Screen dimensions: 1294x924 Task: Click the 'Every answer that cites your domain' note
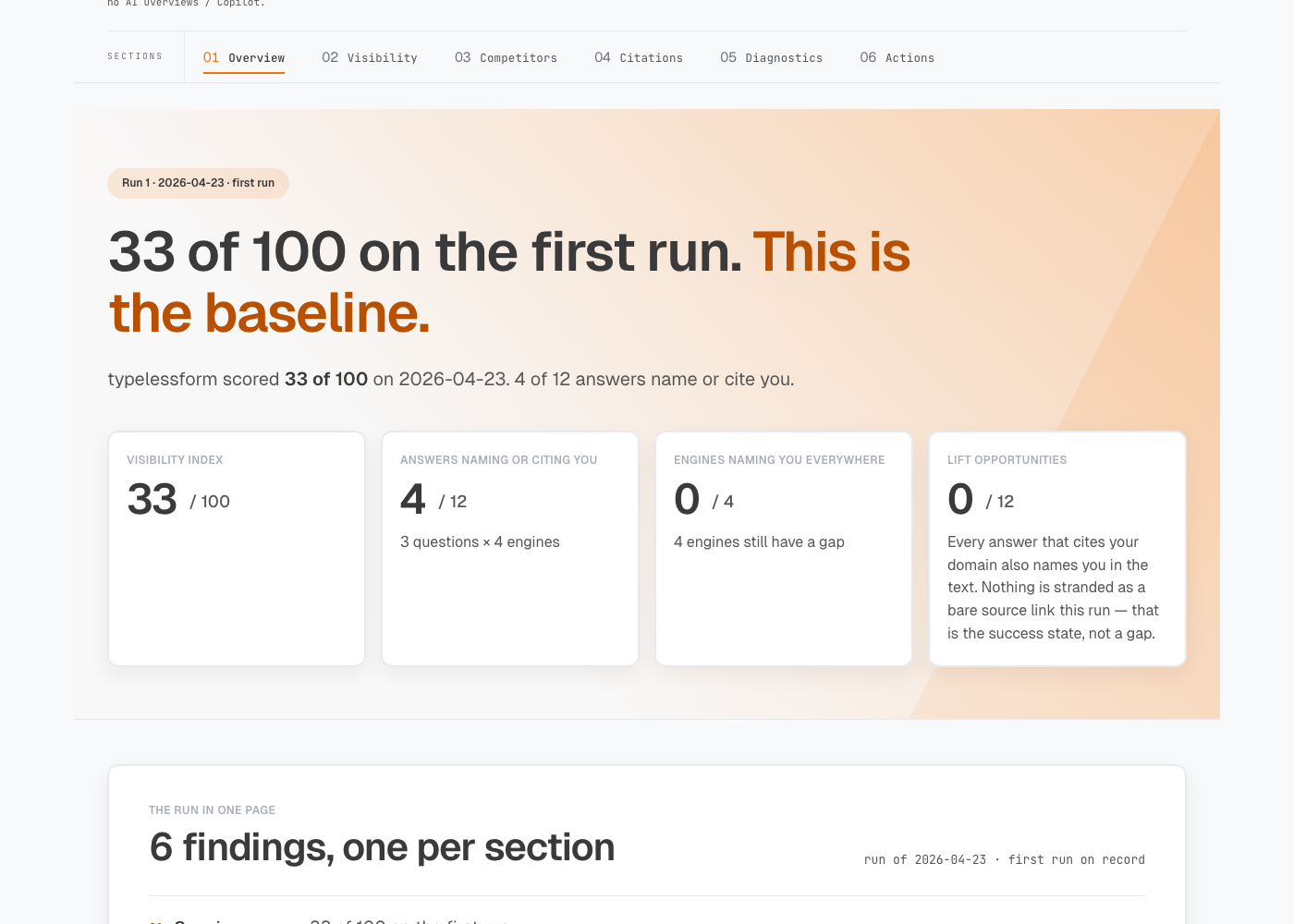[1053, 588]
